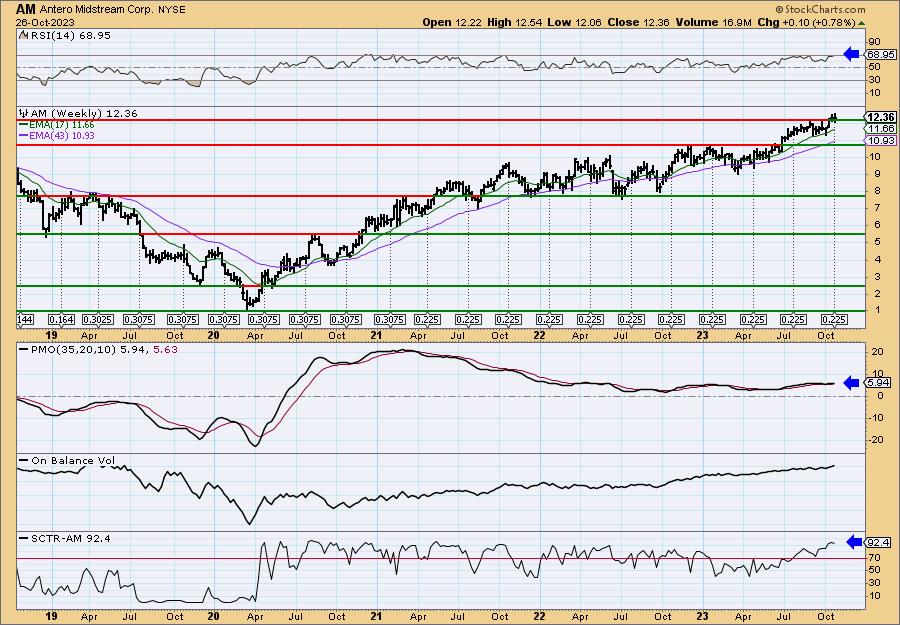Click the price bar glyph before AM (Weekly)
This screenshot has height=625, width=900.
click(x=24, y=113)
